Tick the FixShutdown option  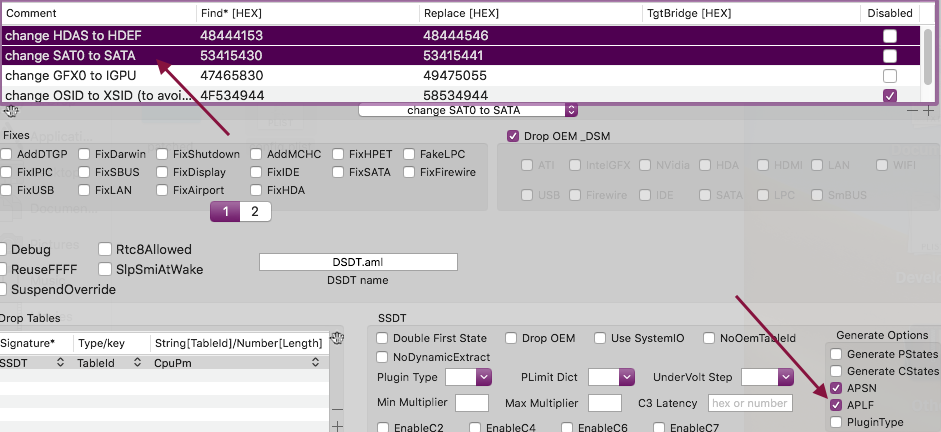tap(162, 154)
